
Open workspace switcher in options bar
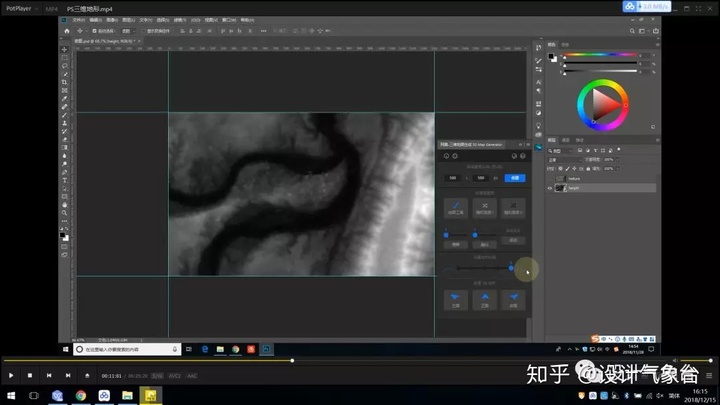tap(642, 31)
